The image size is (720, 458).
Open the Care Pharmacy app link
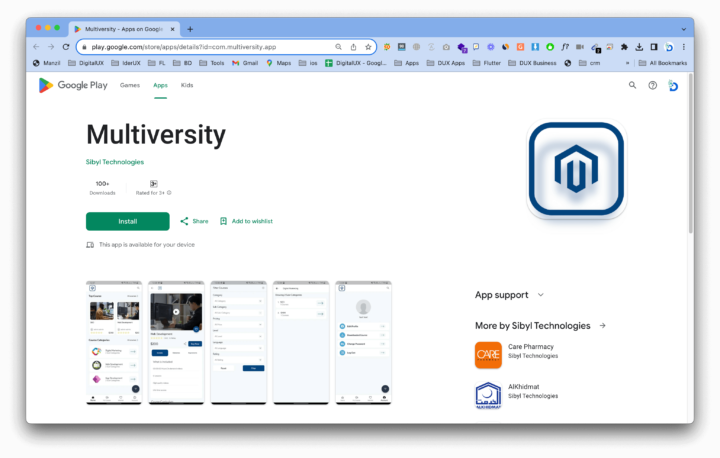click(x=531, y=347)
